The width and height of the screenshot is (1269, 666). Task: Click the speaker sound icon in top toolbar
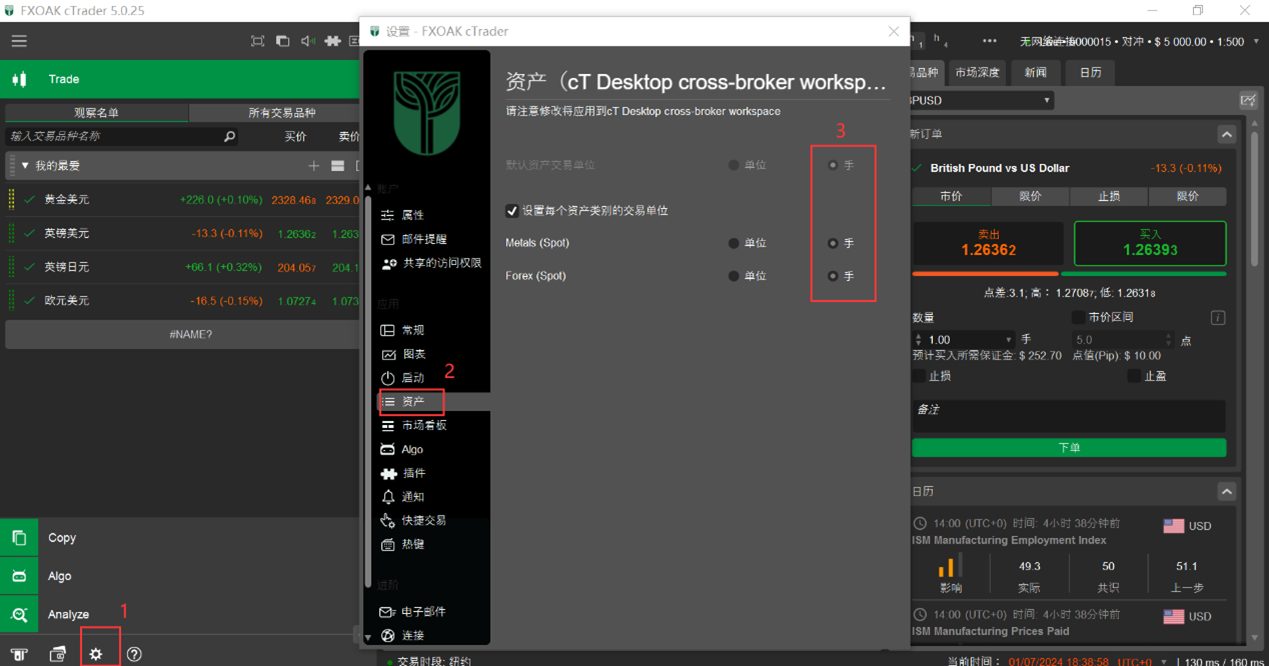tap(306, 41)
